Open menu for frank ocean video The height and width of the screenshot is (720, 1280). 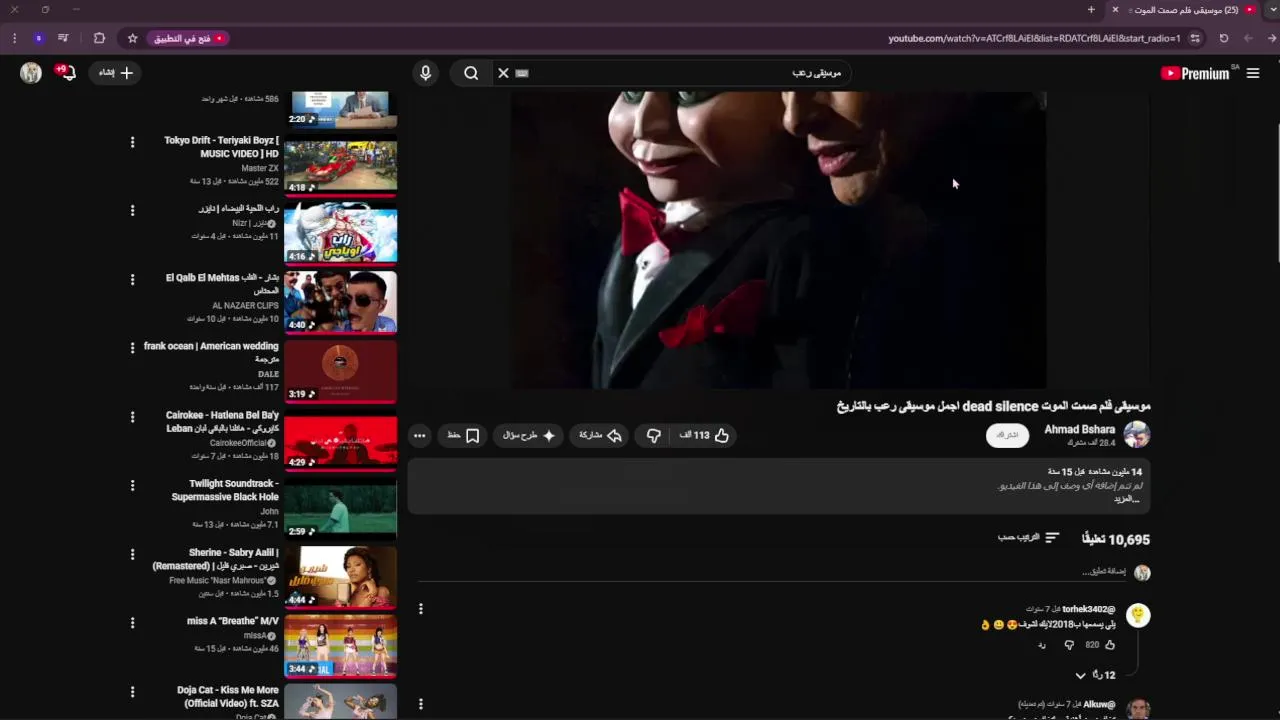[x=132, y=348]
